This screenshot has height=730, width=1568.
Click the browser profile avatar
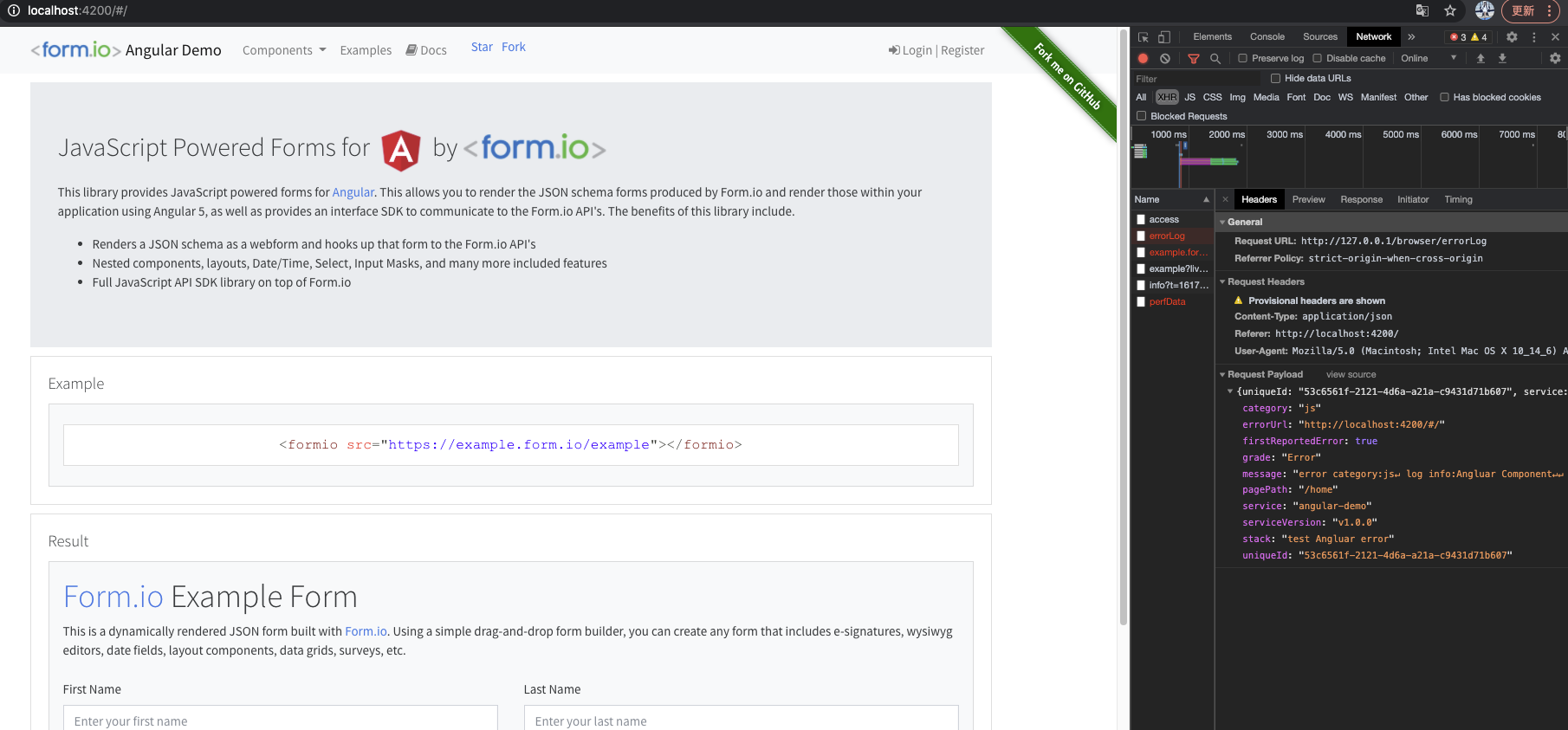1485,10
